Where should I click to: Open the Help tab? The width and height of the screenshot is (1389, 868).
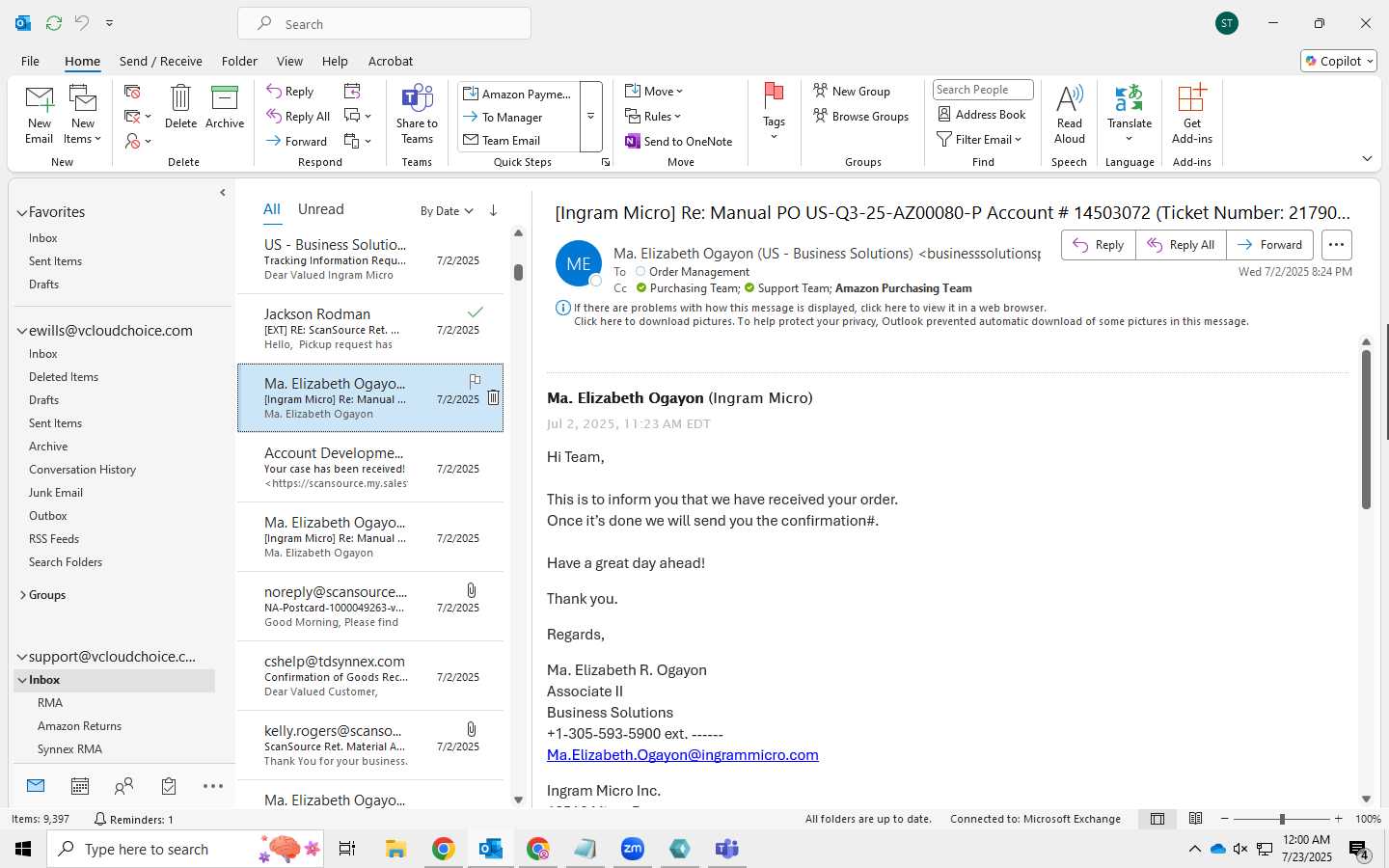tap(335, 61)
